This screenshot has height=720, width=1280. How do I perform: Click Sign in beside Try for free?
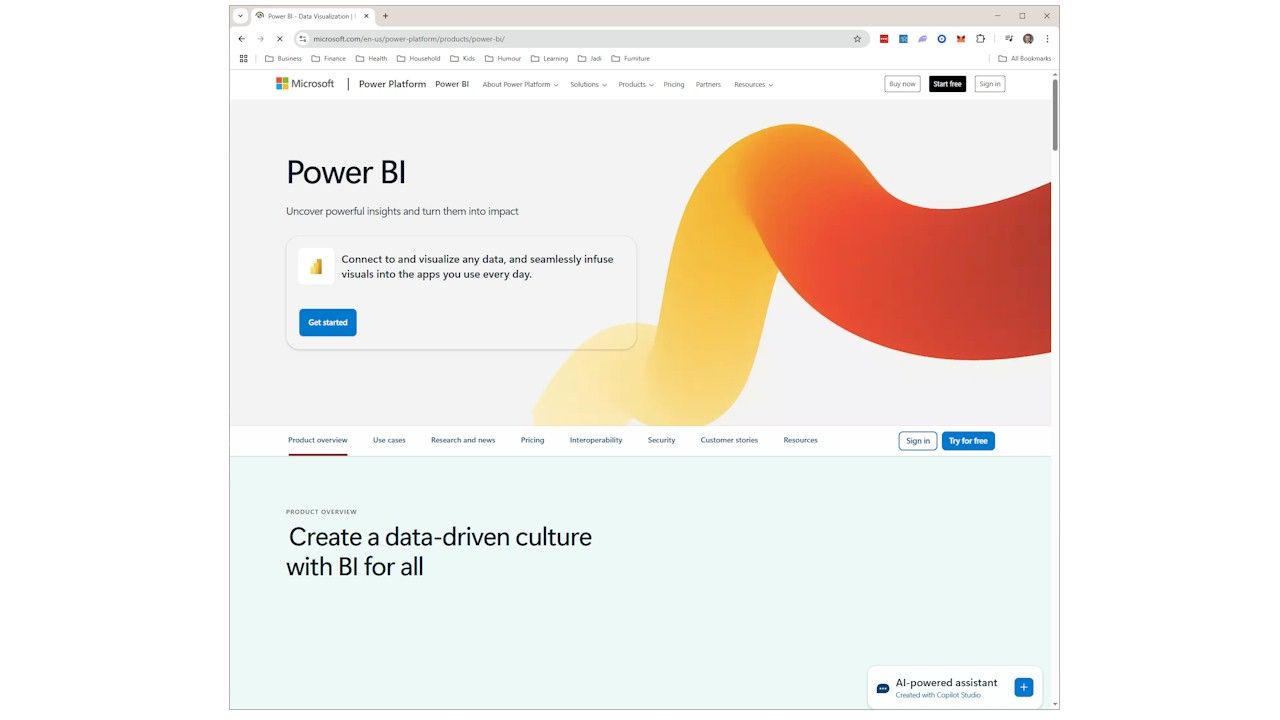point(918,441)
